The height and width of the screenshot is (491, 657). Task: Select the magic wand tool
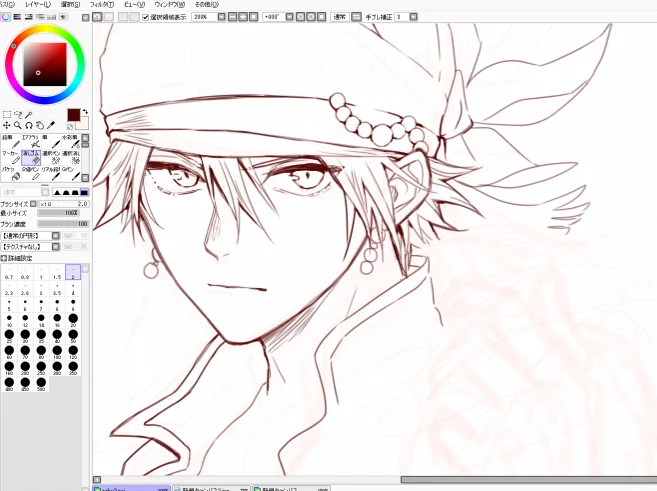coord(28,114)
